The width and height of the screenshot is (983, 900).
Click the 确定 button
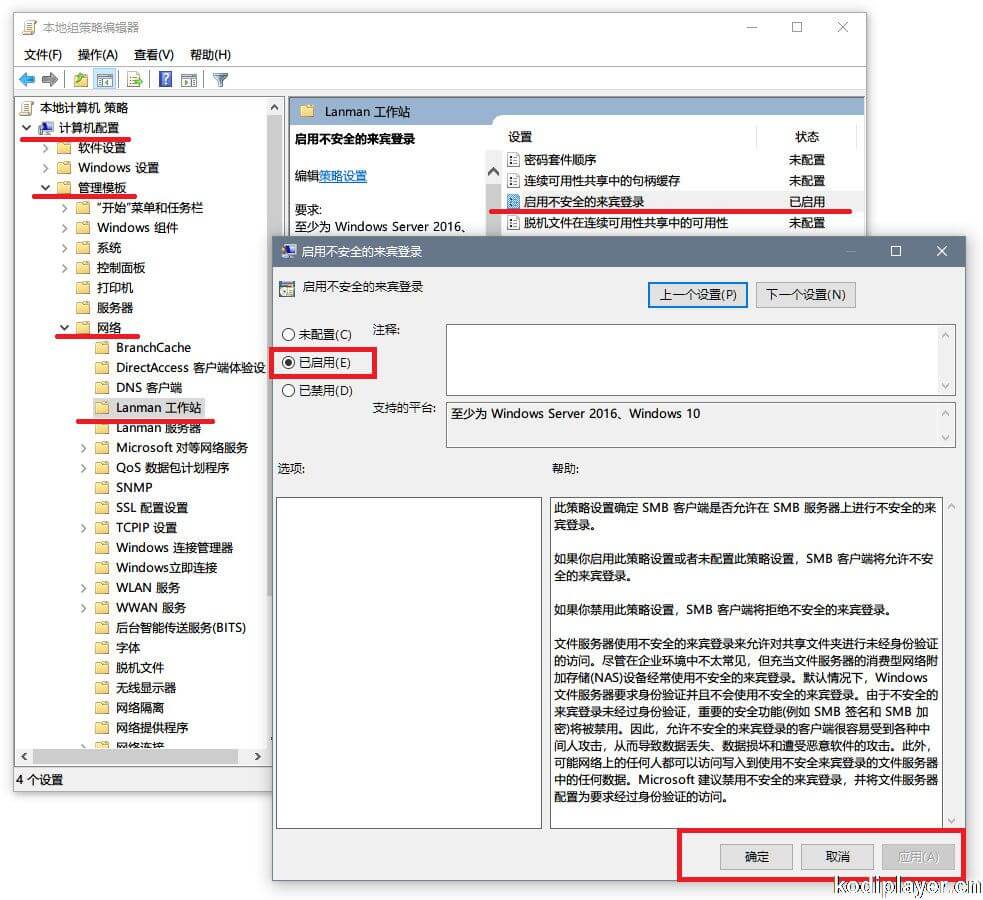pos(757,856)
